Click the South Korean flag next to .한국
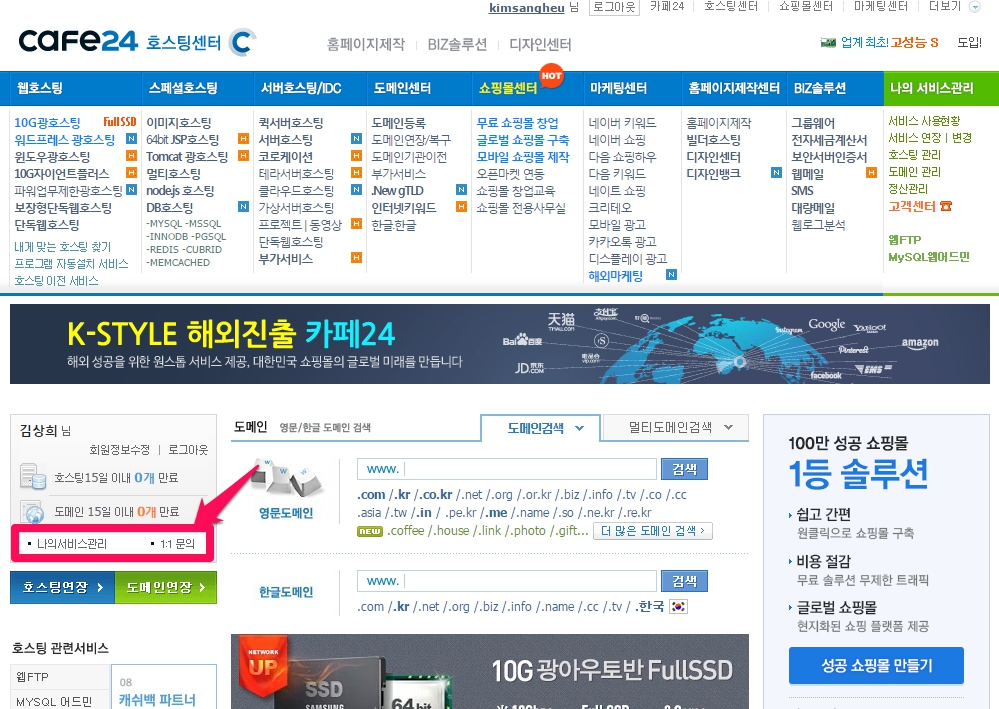The height and width of the screenshot is (709, 999). coord(679,607)
